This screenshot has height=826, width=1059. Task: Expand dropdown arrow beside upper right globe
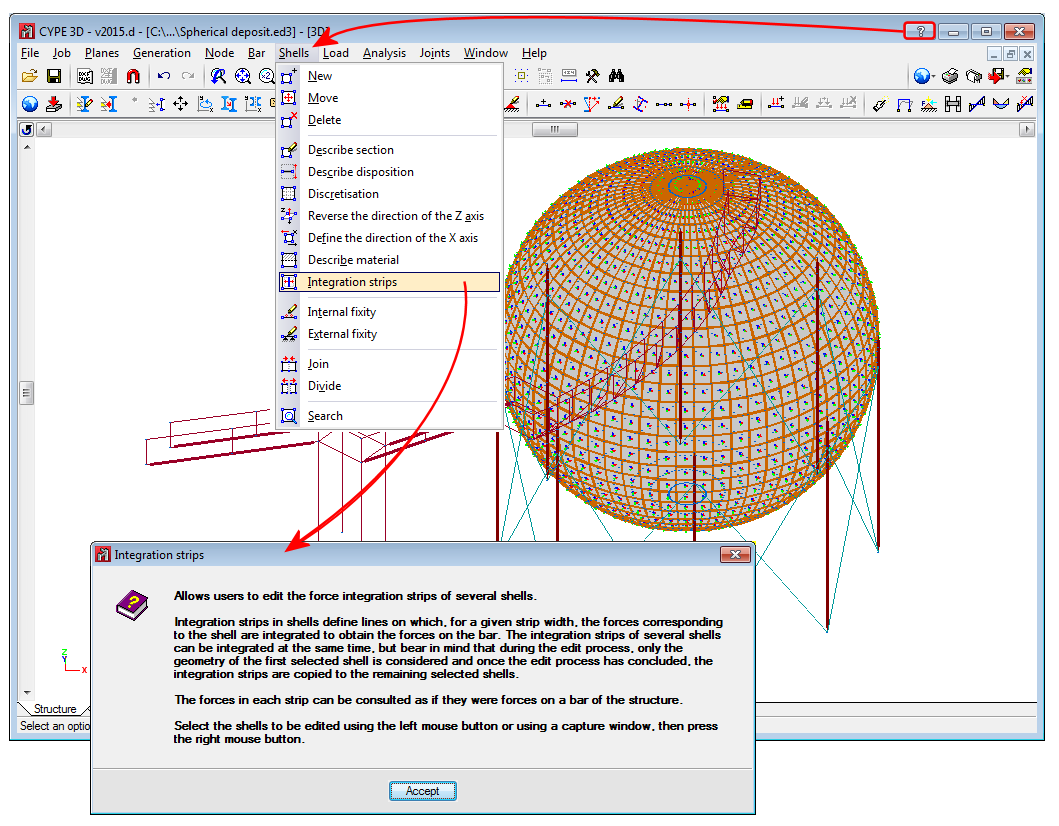[x=933, y=76]
